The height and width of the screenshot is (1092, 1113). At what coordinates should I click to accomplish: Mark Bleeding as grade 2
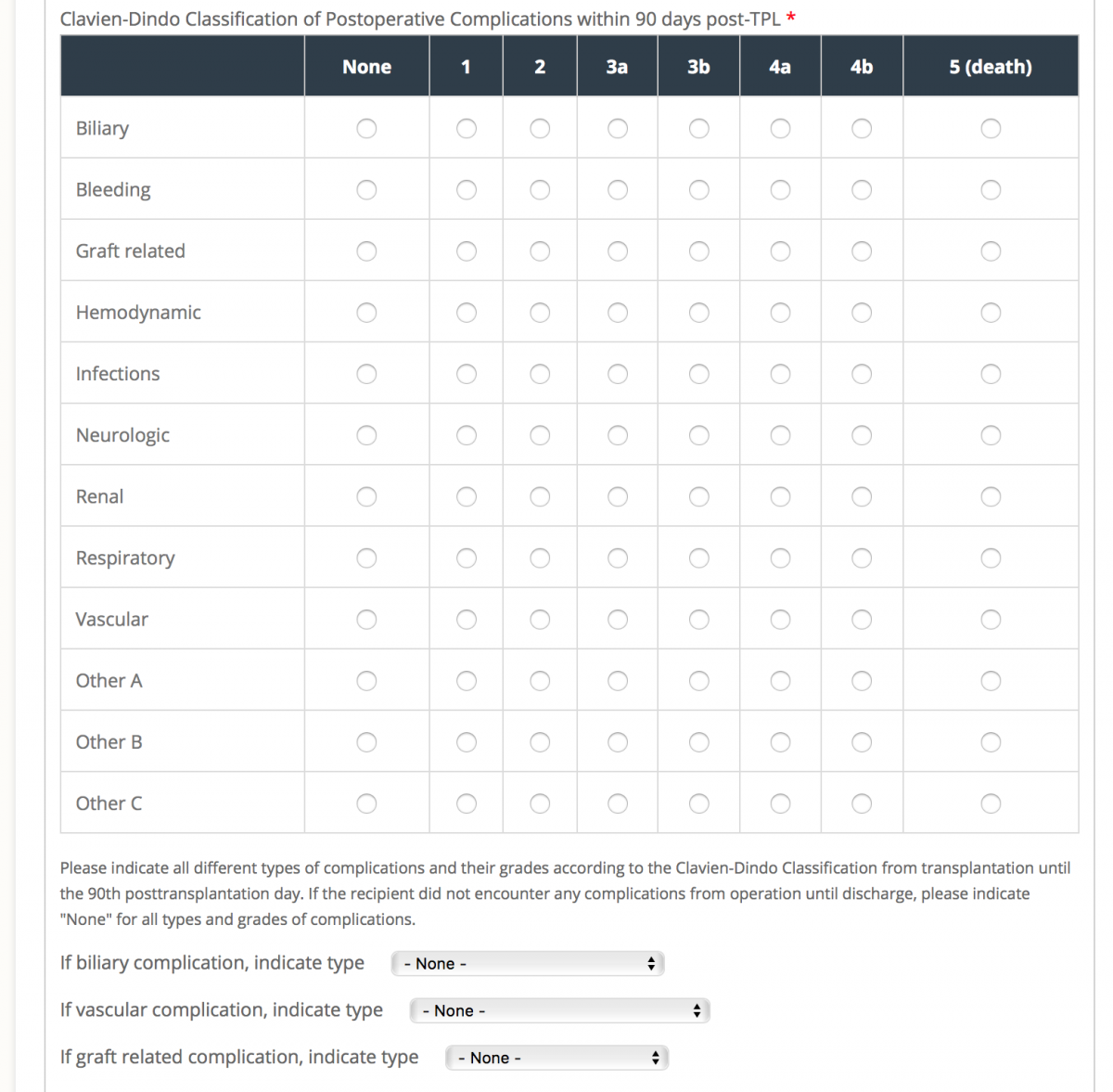click(540, 190)
